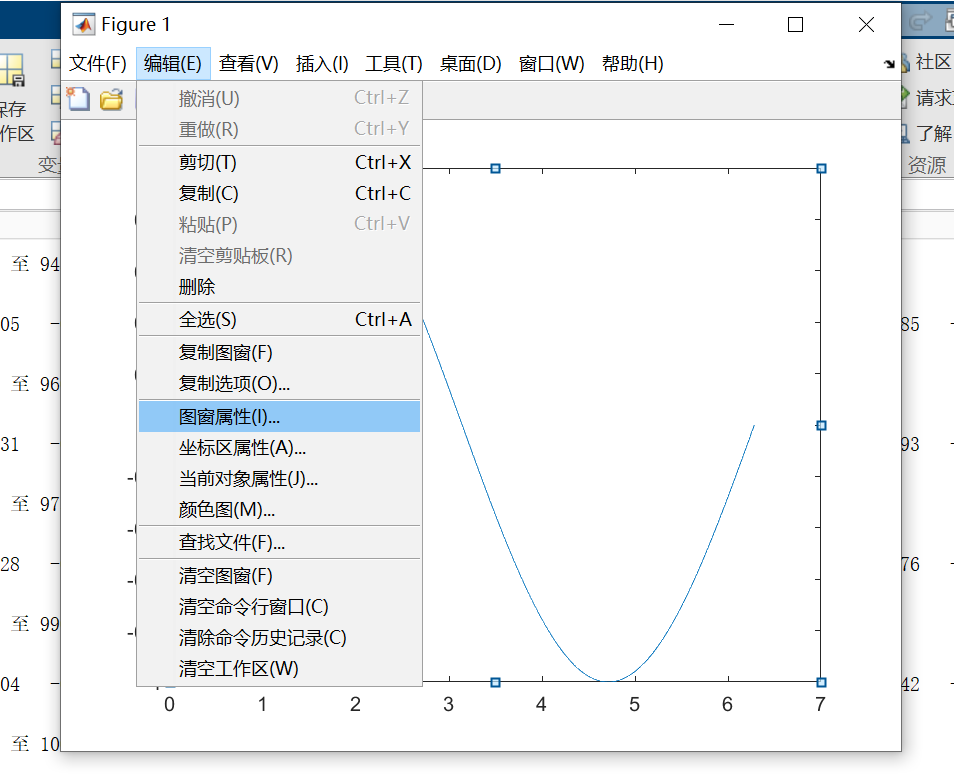Click the new document icon in Figure toolbar
954x775 pixels.
[x=78, y=99]
